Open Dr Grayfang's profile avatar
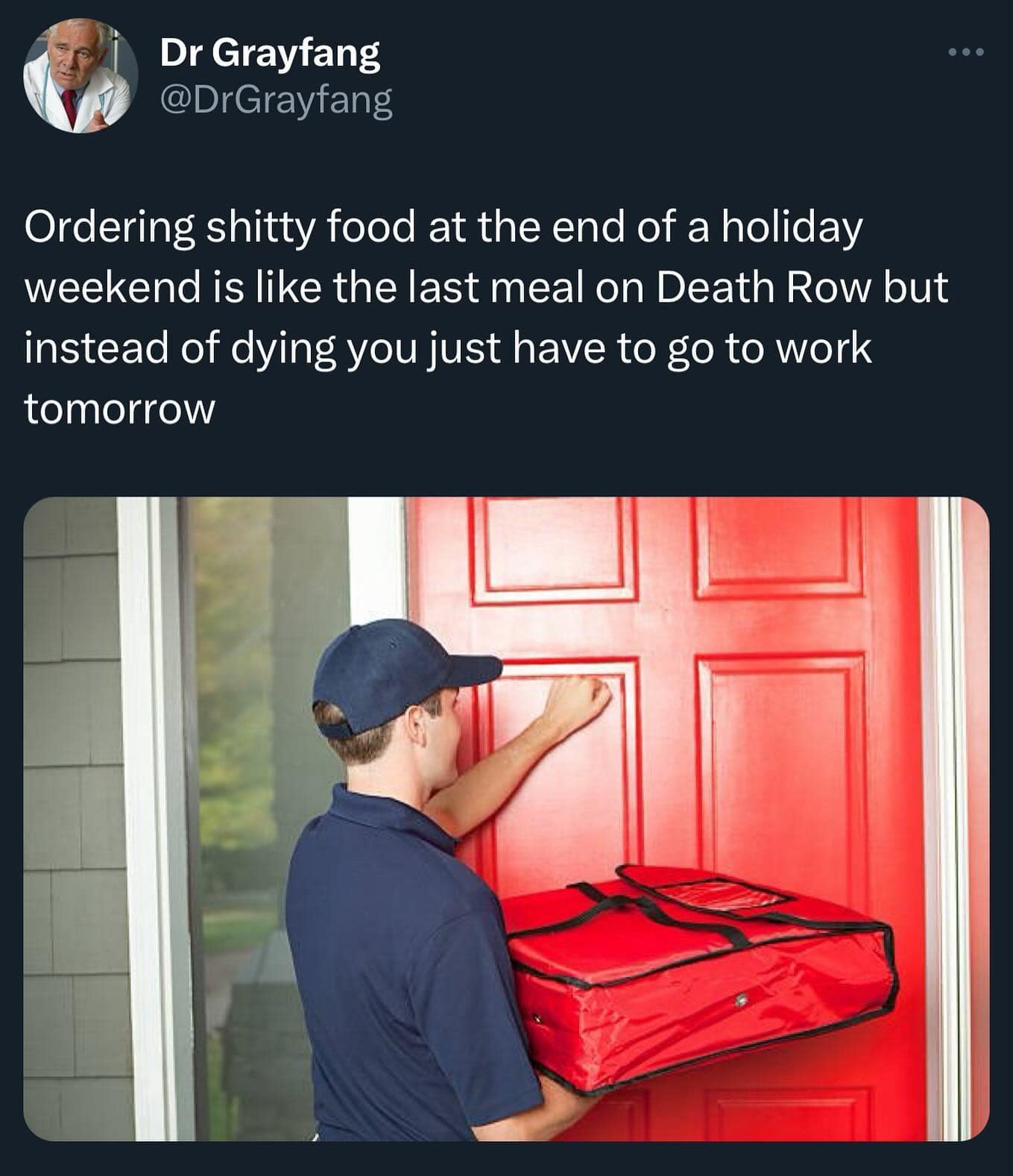The width and height of the screenshot is (1013, 1176). [81, 76]
